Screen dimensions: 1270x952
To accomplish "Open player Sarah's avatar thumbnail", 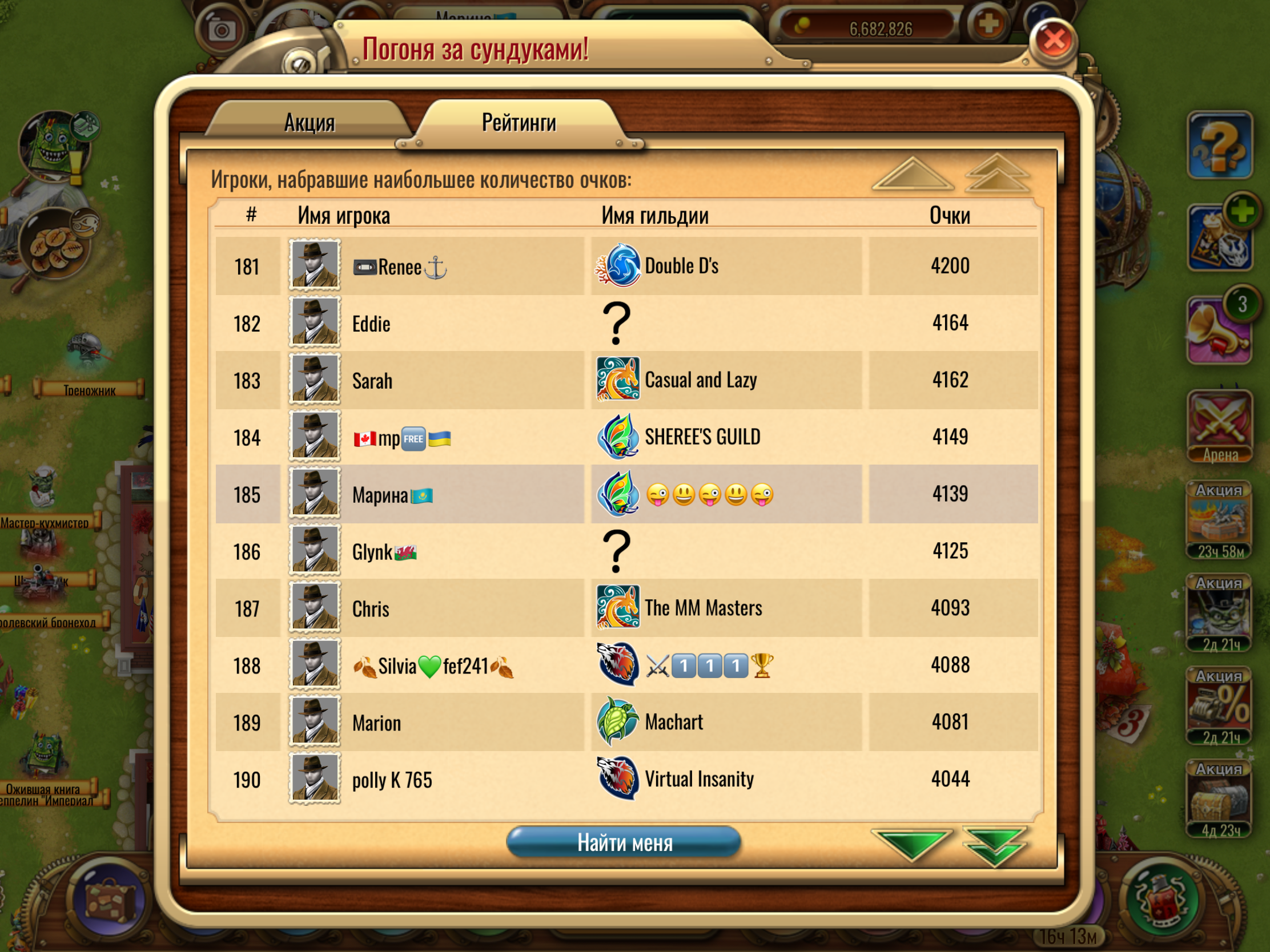I will [x=314, y=380].
